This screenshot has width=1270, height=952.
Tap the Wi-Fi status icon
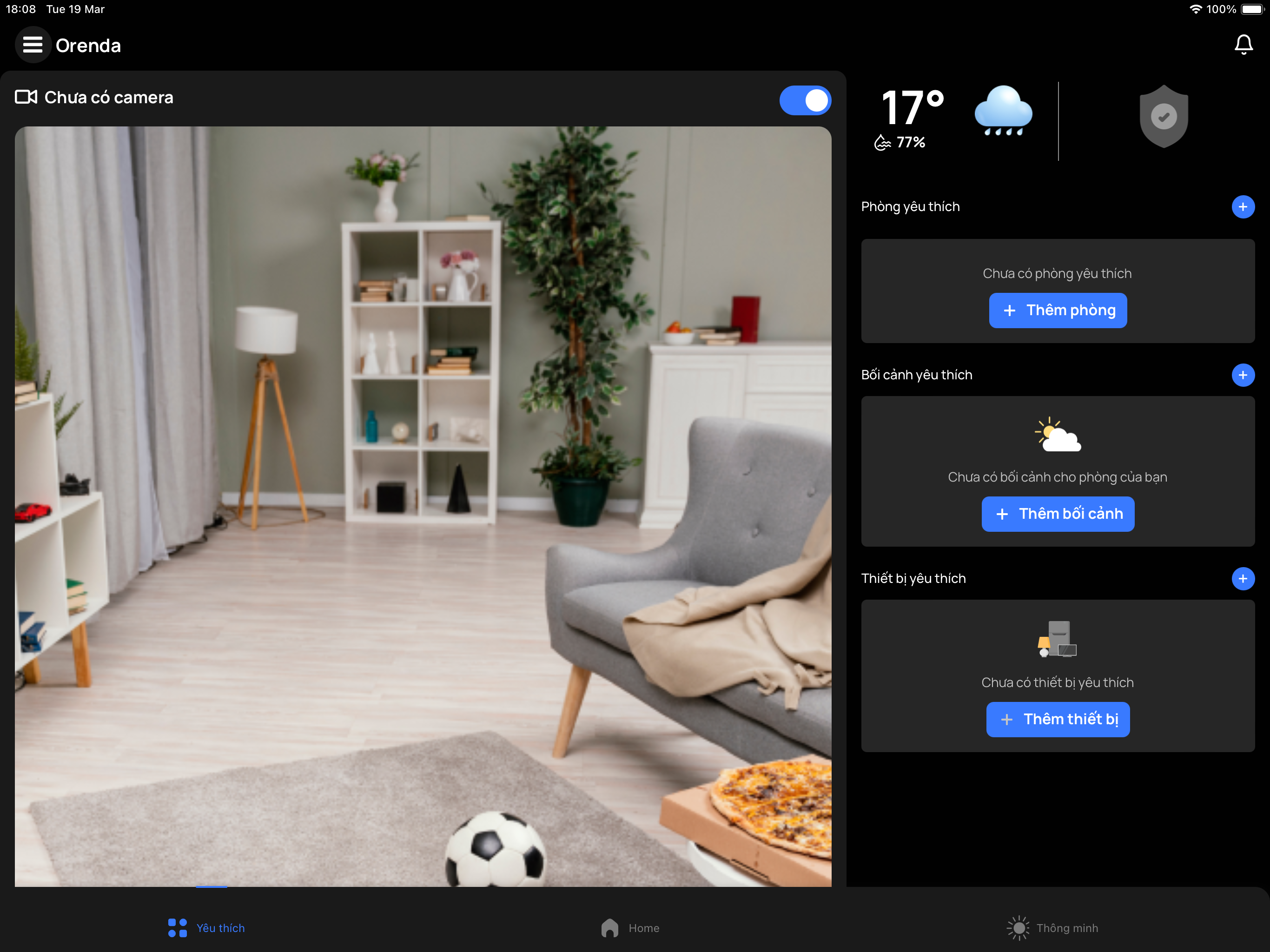[1195, 9]
